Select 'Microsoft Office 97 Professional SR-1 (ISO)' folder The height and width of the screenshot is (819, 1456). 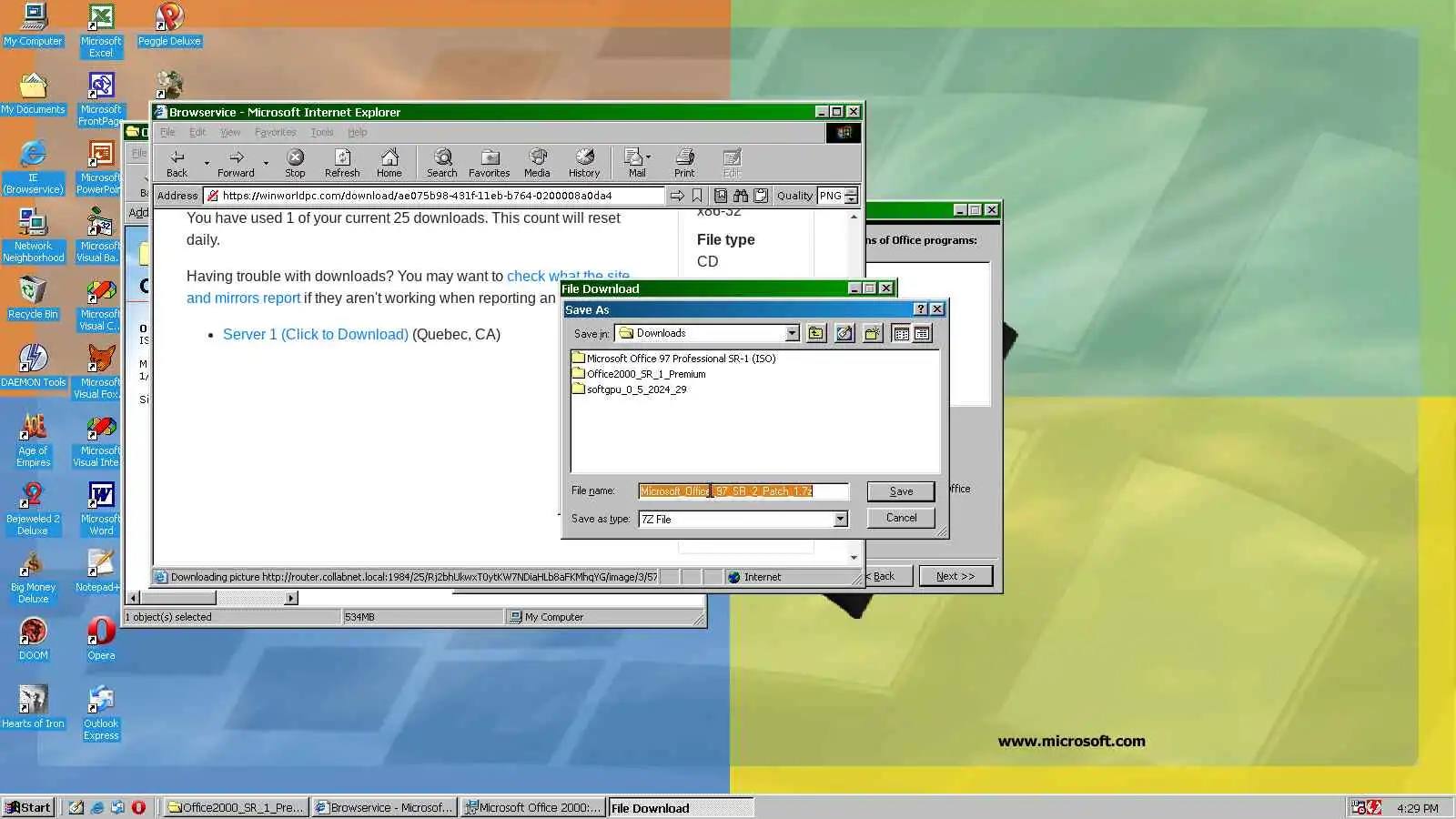(673, 359)
